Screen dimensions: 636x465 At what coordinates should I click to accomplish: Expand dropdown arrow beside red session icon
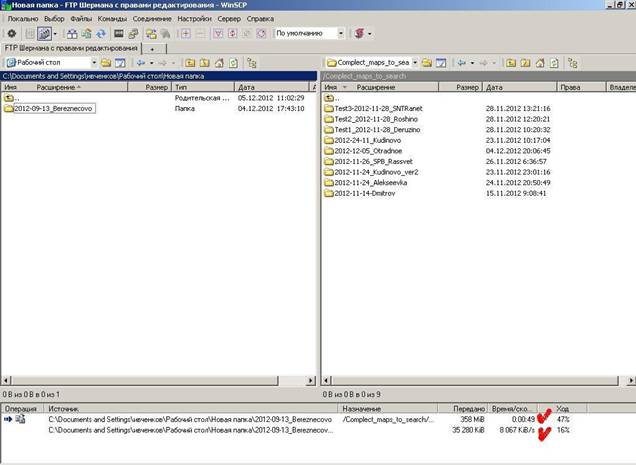click(369, 34)
